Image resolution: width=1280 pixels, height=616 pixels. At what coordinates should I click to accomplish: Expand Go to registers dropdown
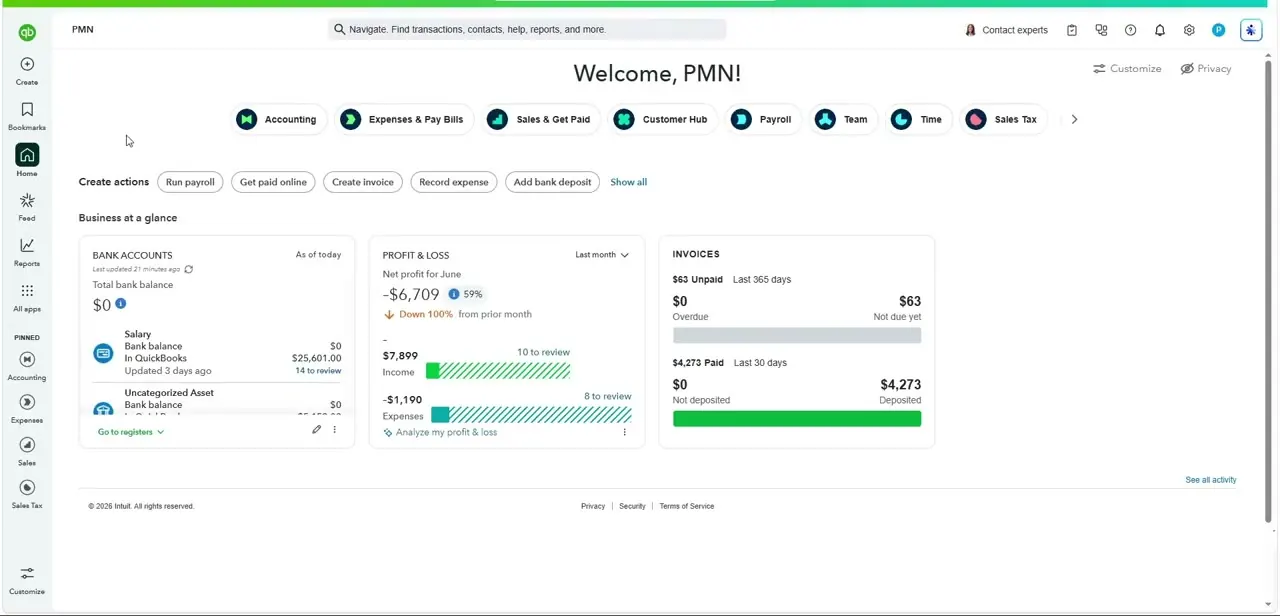click(131, 432)
